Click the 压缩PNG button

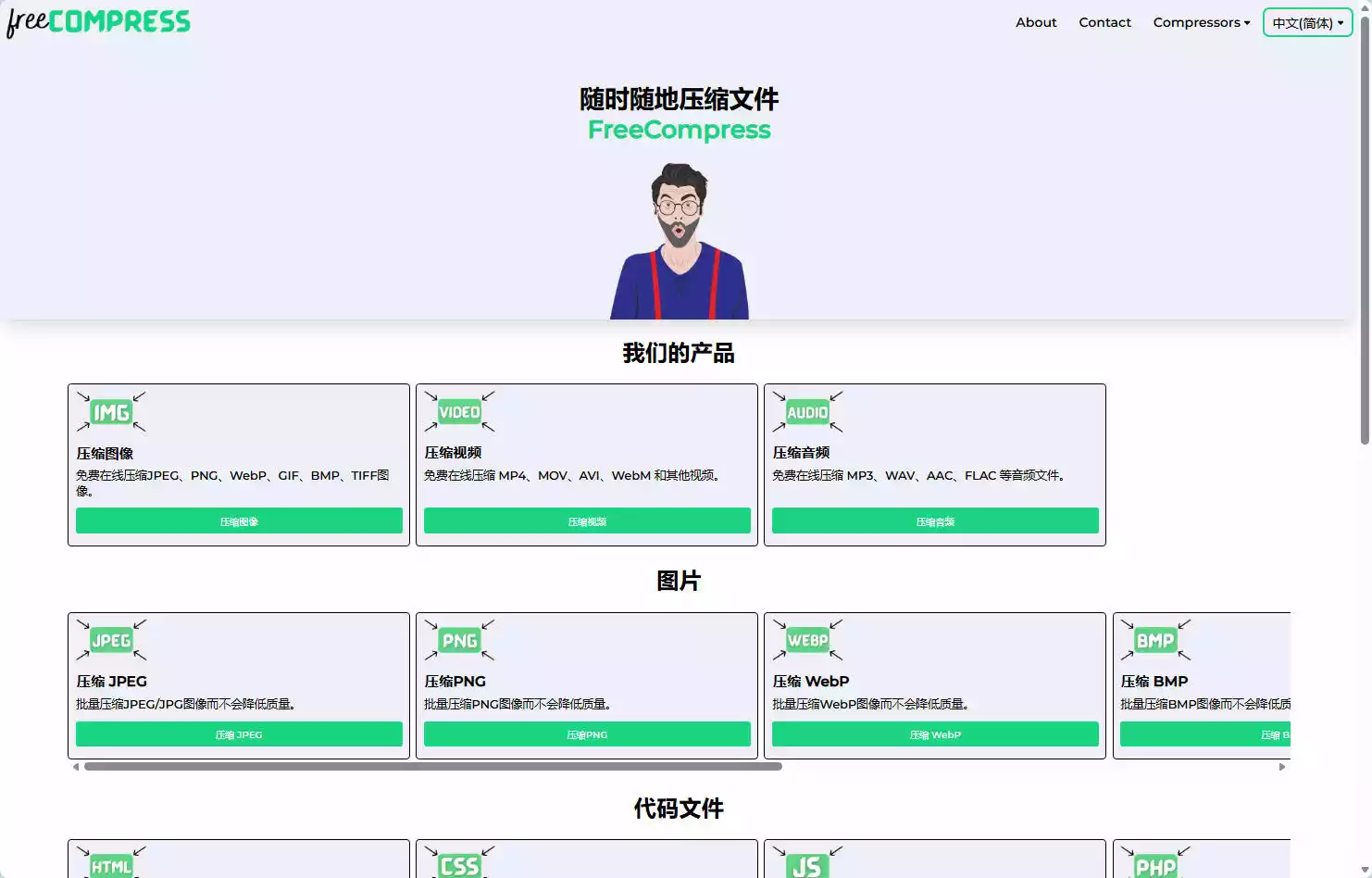586,734
